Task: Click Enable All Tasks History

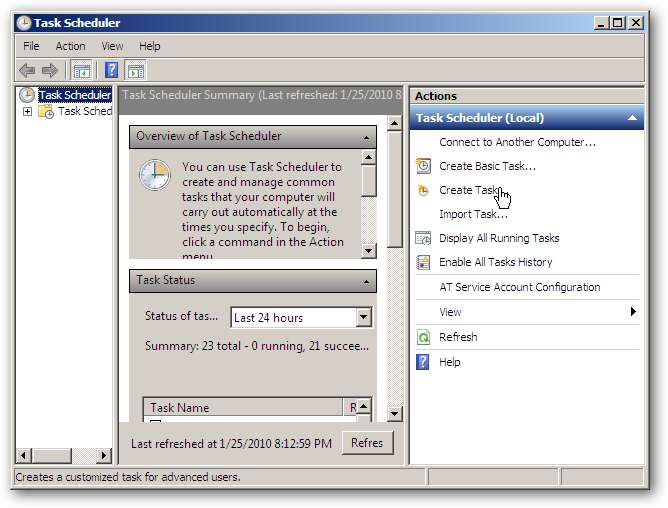Action: click(495, 262)
